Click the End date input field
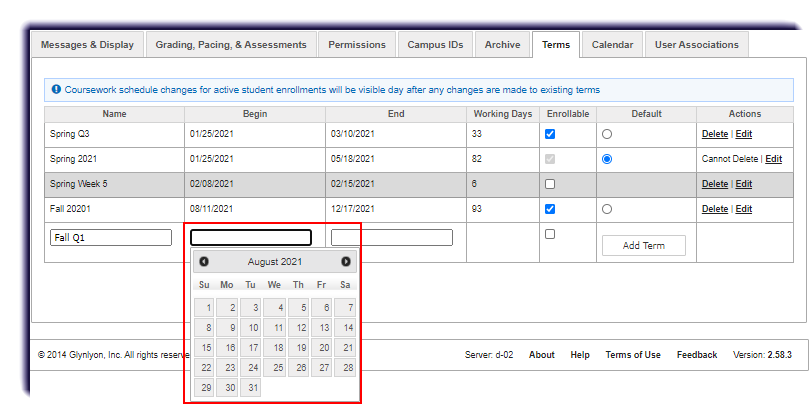 click(x=392, y=238)
